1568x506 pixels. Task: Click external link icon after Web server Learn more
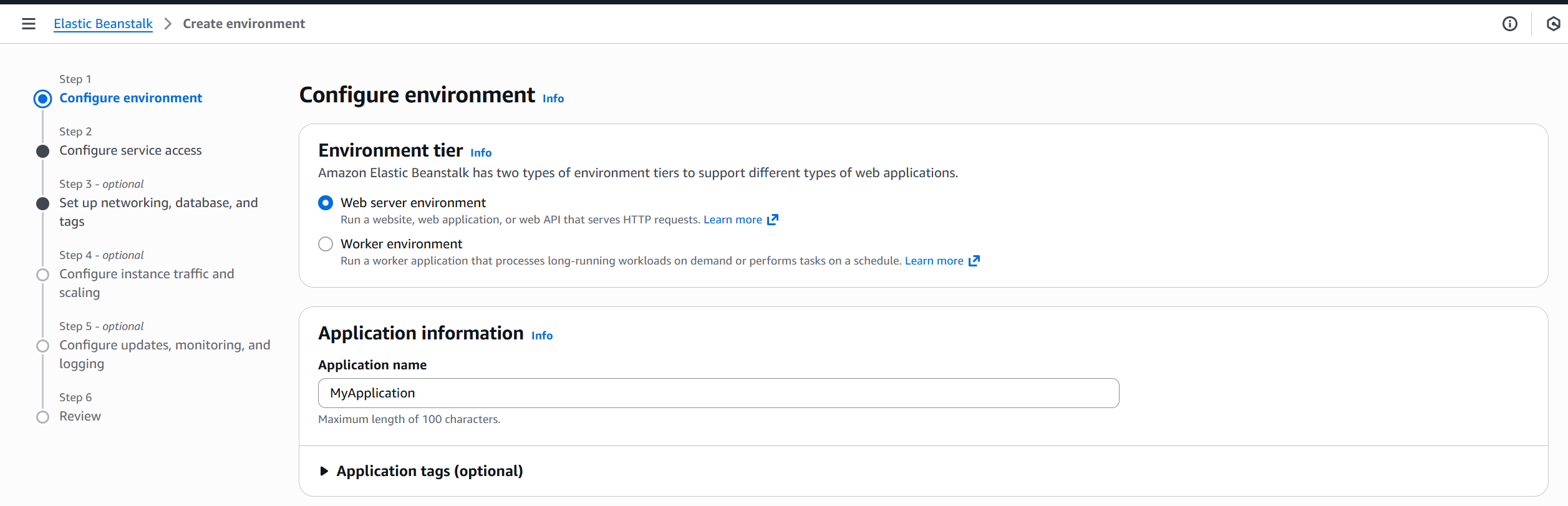click(x=773, y=220)
